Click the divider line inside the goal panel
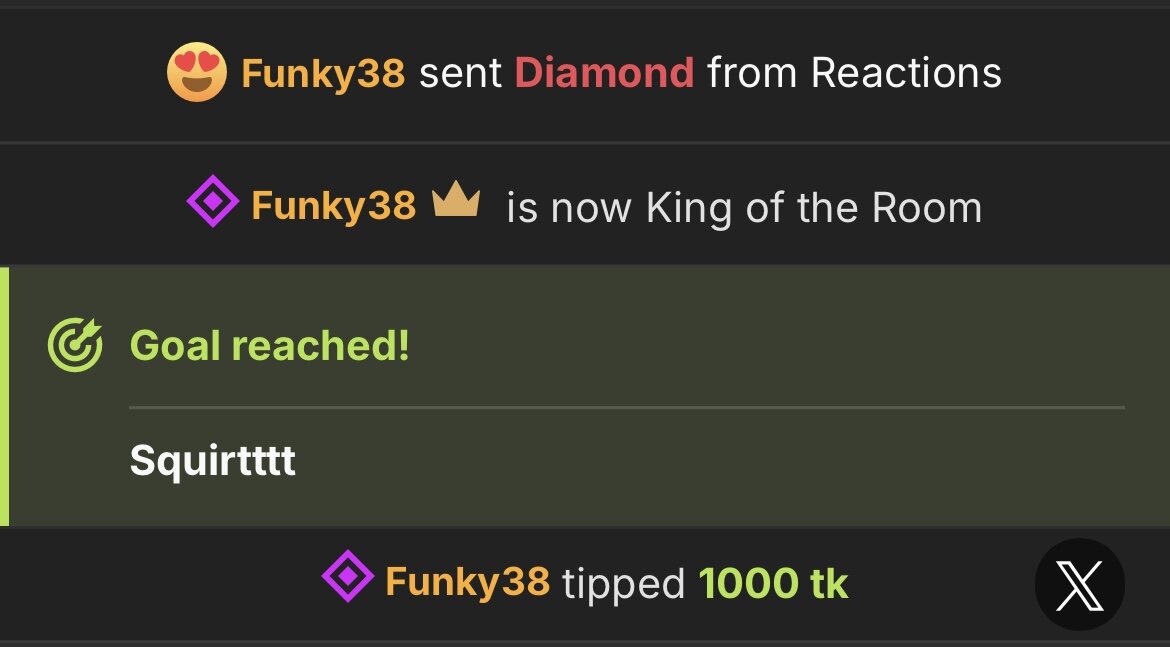This screenshot has width=1170, height=647. tap(626, 407)
